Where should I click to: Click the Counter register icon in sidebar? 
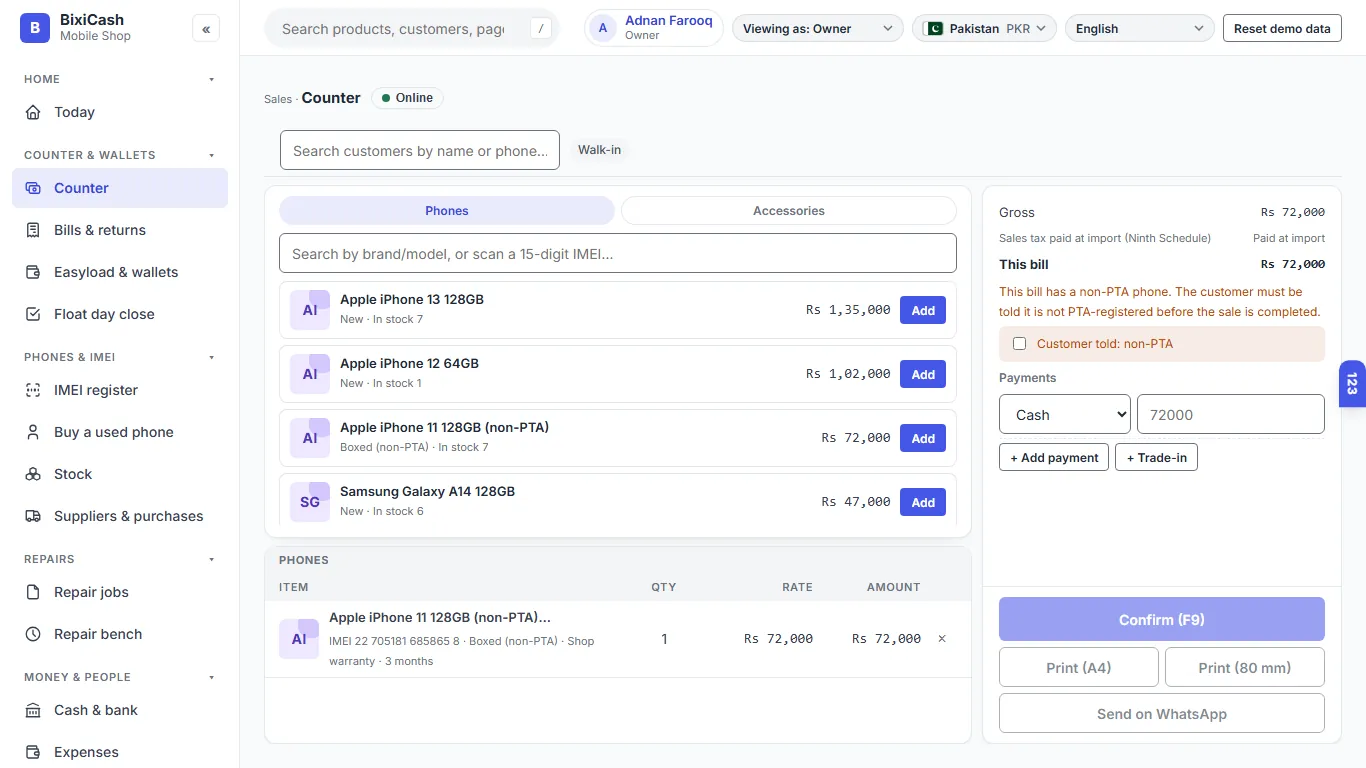(33, 188)
